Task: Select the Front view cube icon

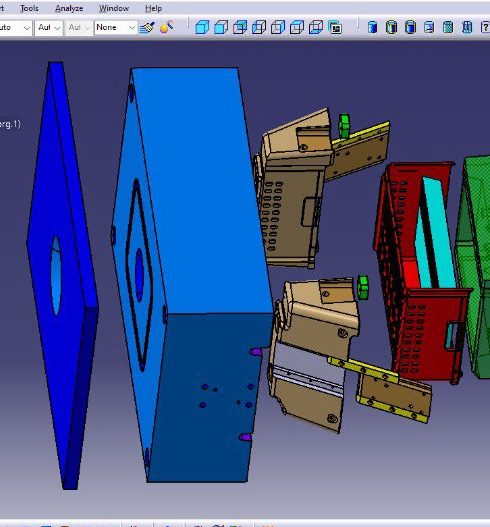Action: click(221, 27)
